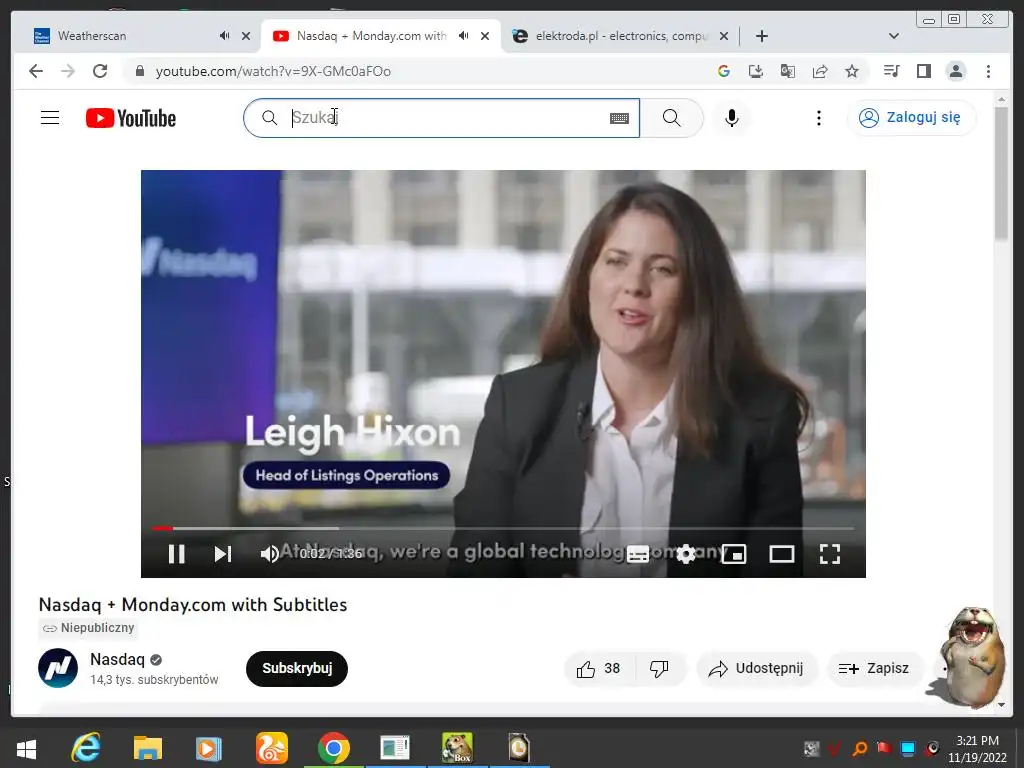This screenshot has height=768, width=1024.
Task: Click the Chrome taskbar icon
Action: coord(334,748)
